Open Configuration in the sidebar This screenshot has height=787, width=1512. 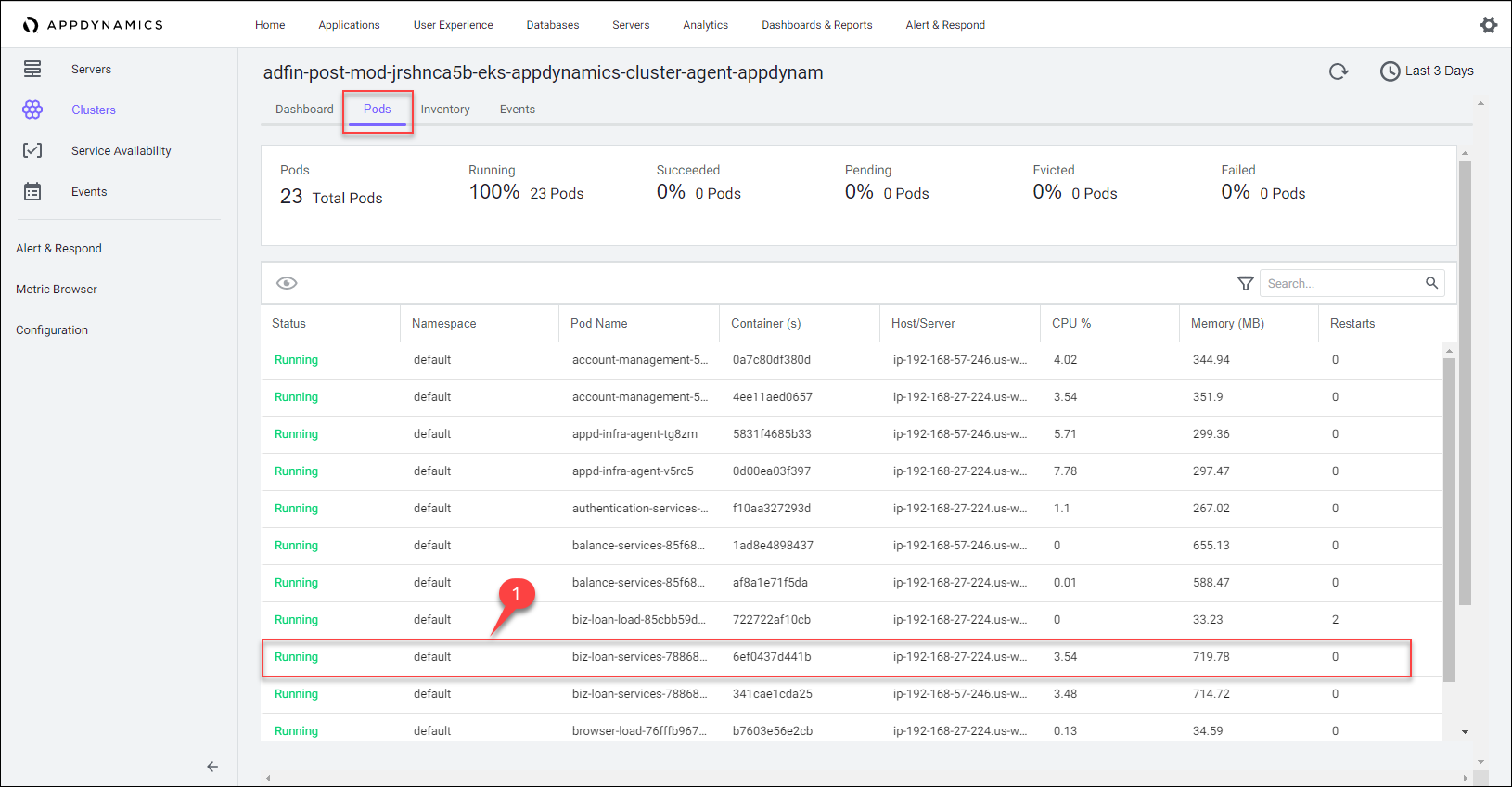point(52,330)
